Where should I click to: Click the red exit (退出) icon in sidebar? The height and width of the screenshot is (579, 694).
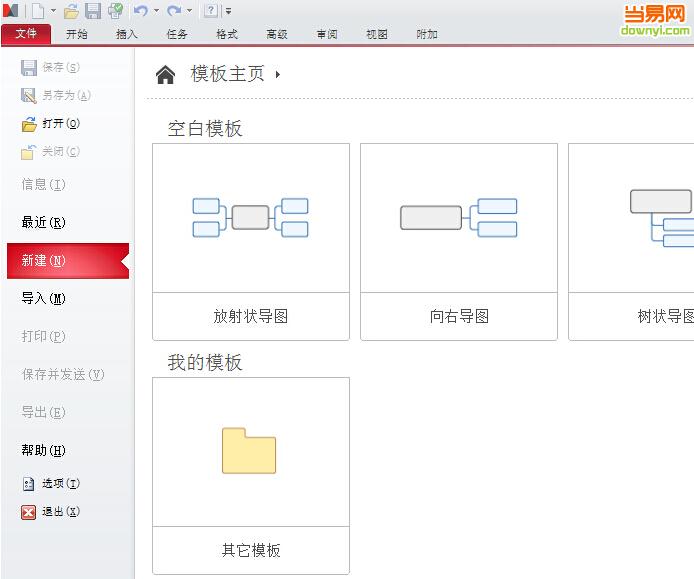click(29, 512)
